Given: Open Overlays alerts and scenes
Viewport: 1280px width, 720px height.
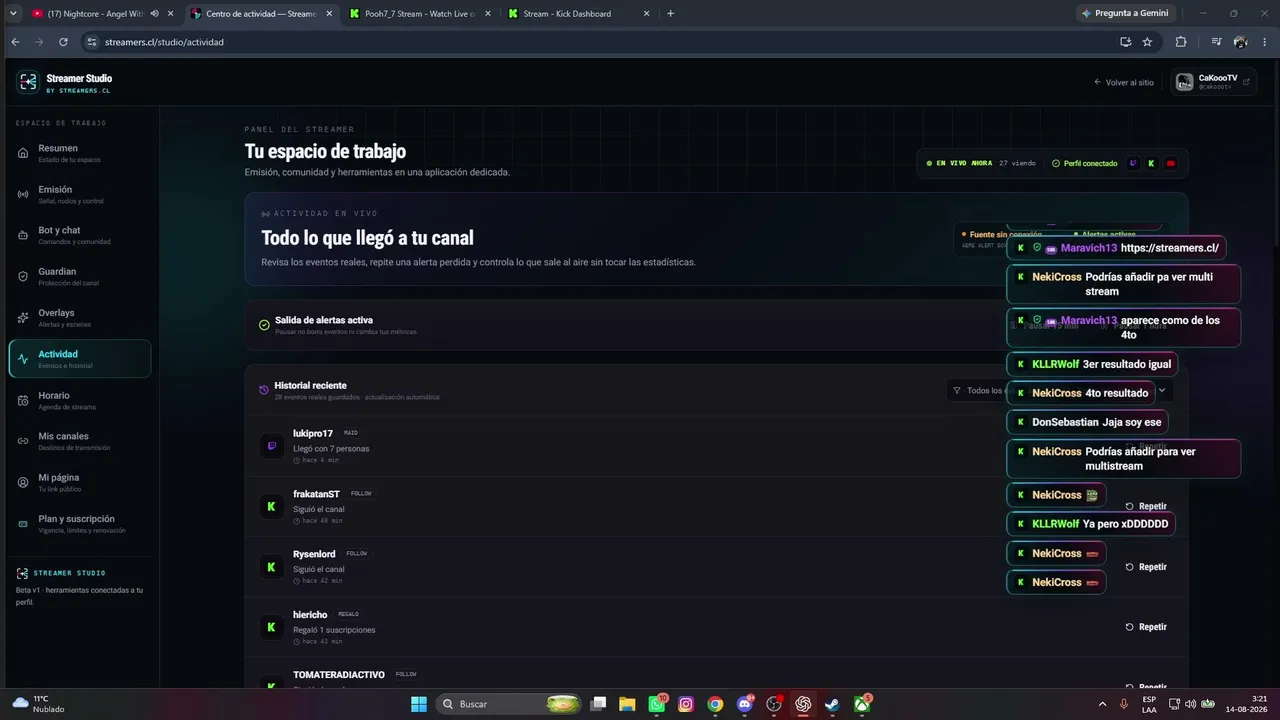Looking at the screenshot, I should [x=80, y=317].
